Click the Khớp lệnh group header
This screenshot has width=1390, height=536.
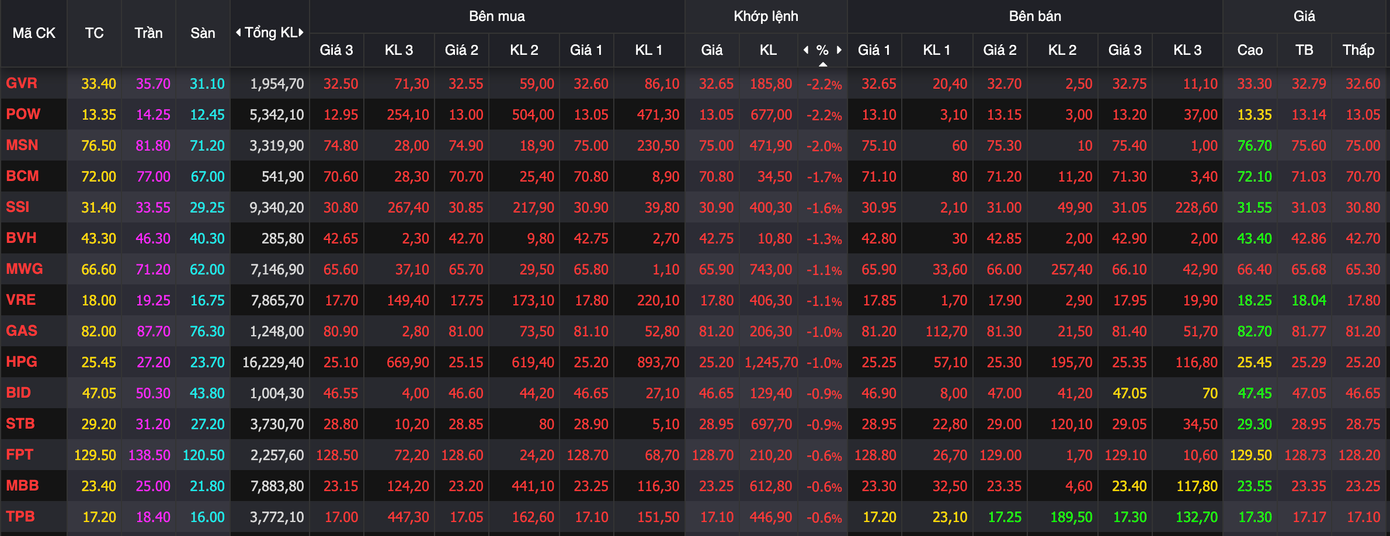click(765, 16)
